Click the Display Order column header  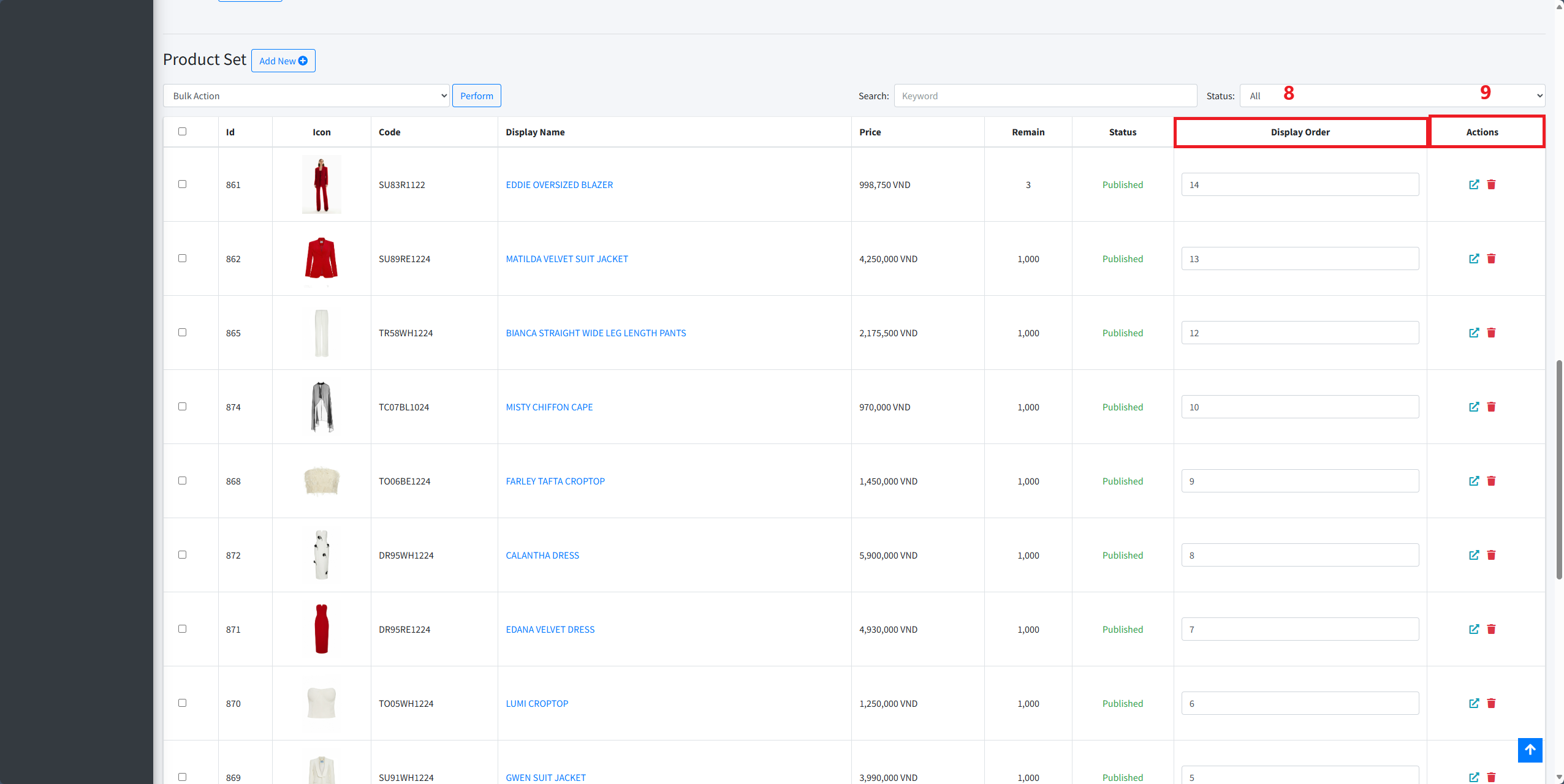point(1300,132)
